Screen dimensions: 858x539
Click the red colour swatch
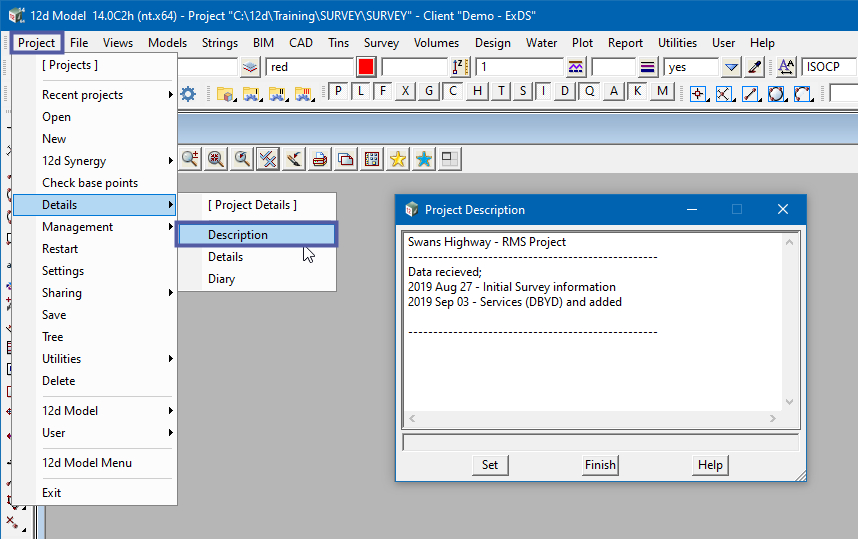pyautogui.click(x=367, y=67)
